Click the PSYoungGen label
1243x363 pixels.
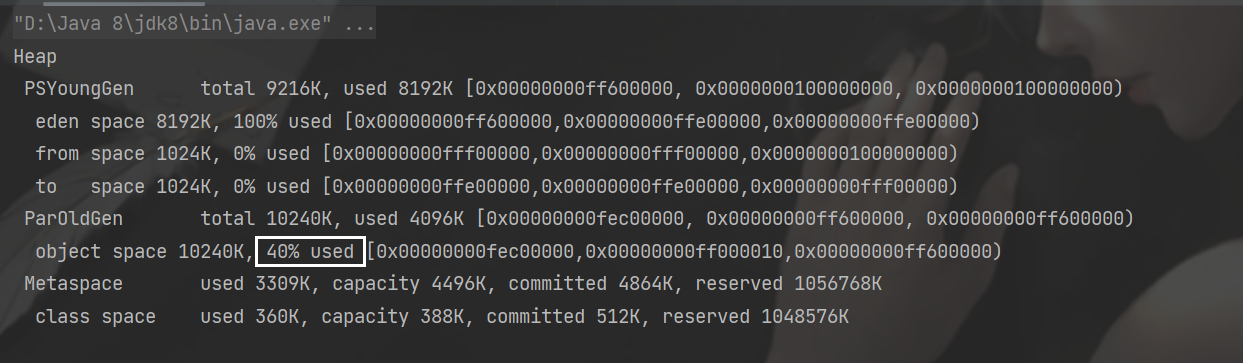pos(79,89)
